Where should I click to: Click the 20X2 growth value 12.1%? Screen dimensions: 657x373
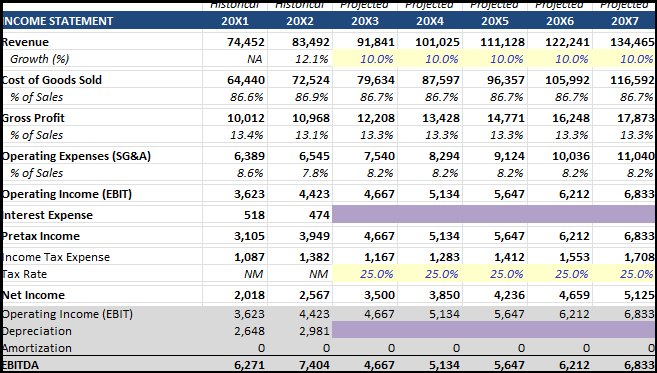click(x=312, y=59)
